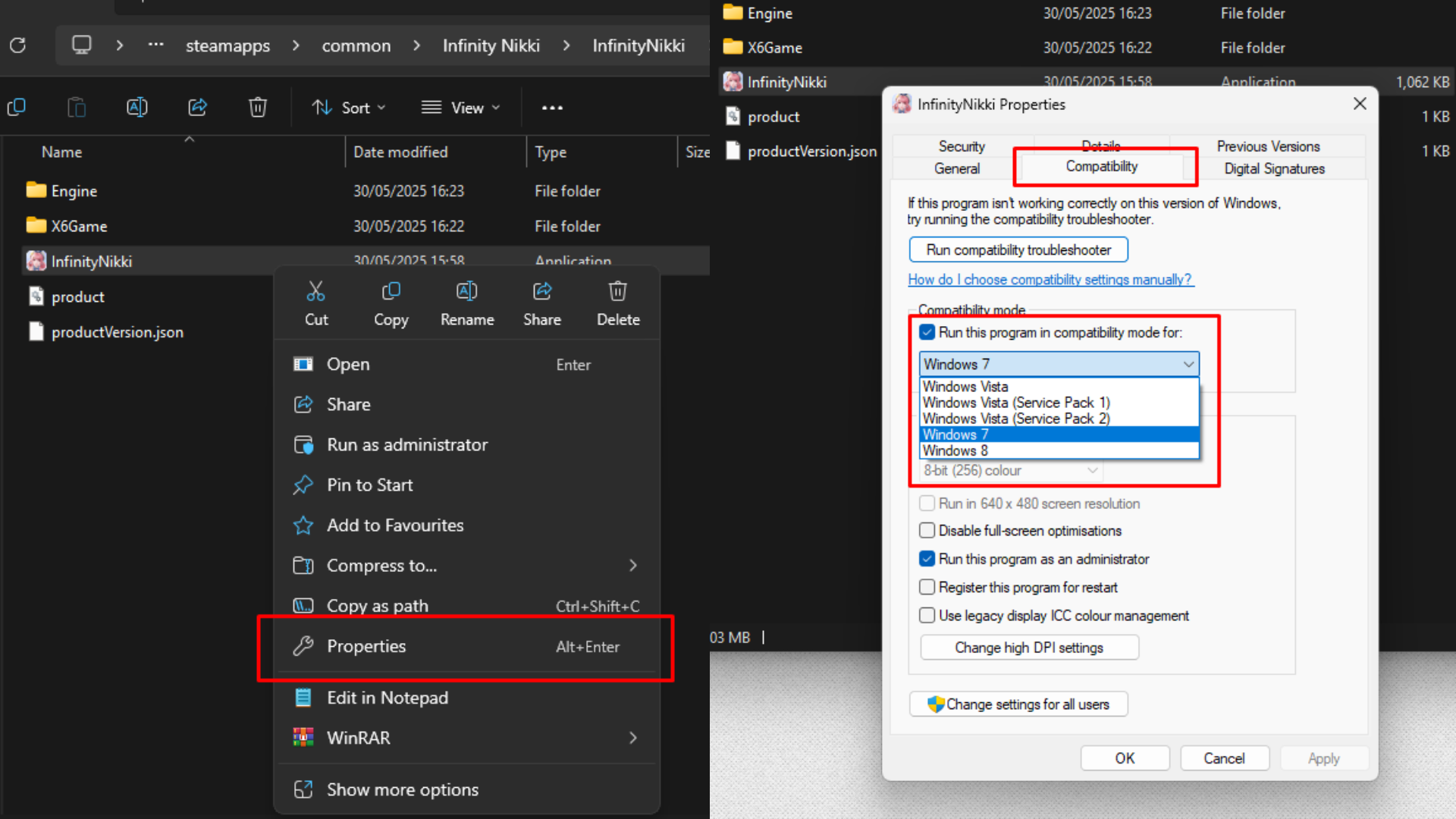Viewport: 1456px width, 819px height.
Task: Switch to the General tab
Action: [957, 168]
